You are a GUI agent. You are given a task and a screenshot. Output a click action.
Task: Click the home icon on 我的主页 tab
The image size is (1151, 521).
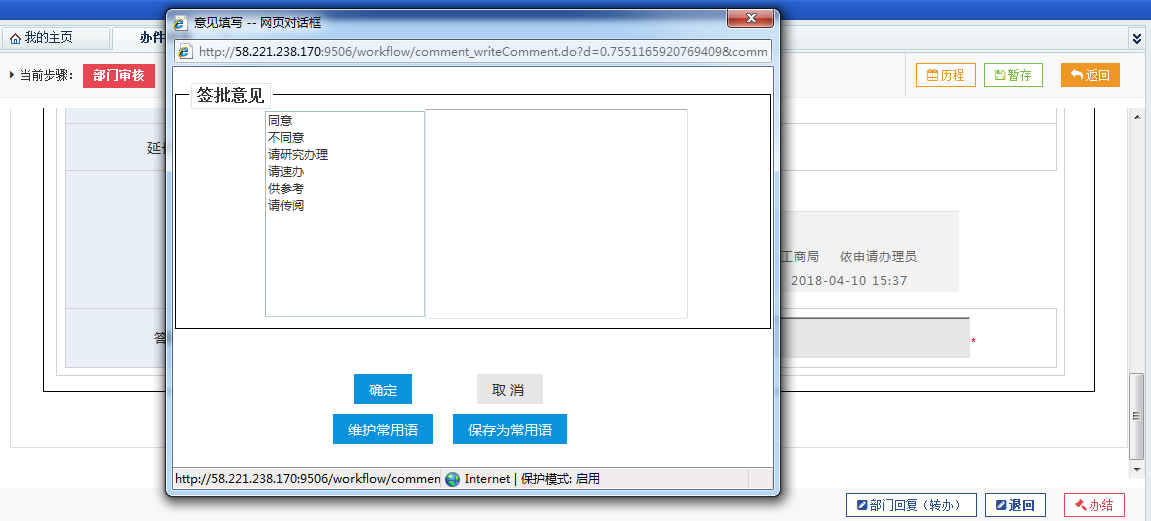click(x=15, y=39)
